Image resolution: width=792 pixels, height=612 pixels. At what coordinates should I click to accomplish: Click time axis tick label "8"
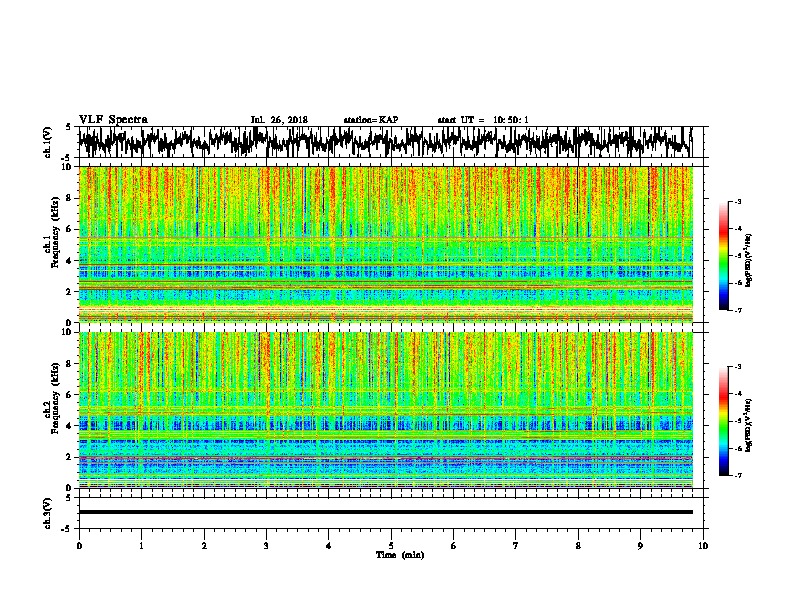pos(578,546)
